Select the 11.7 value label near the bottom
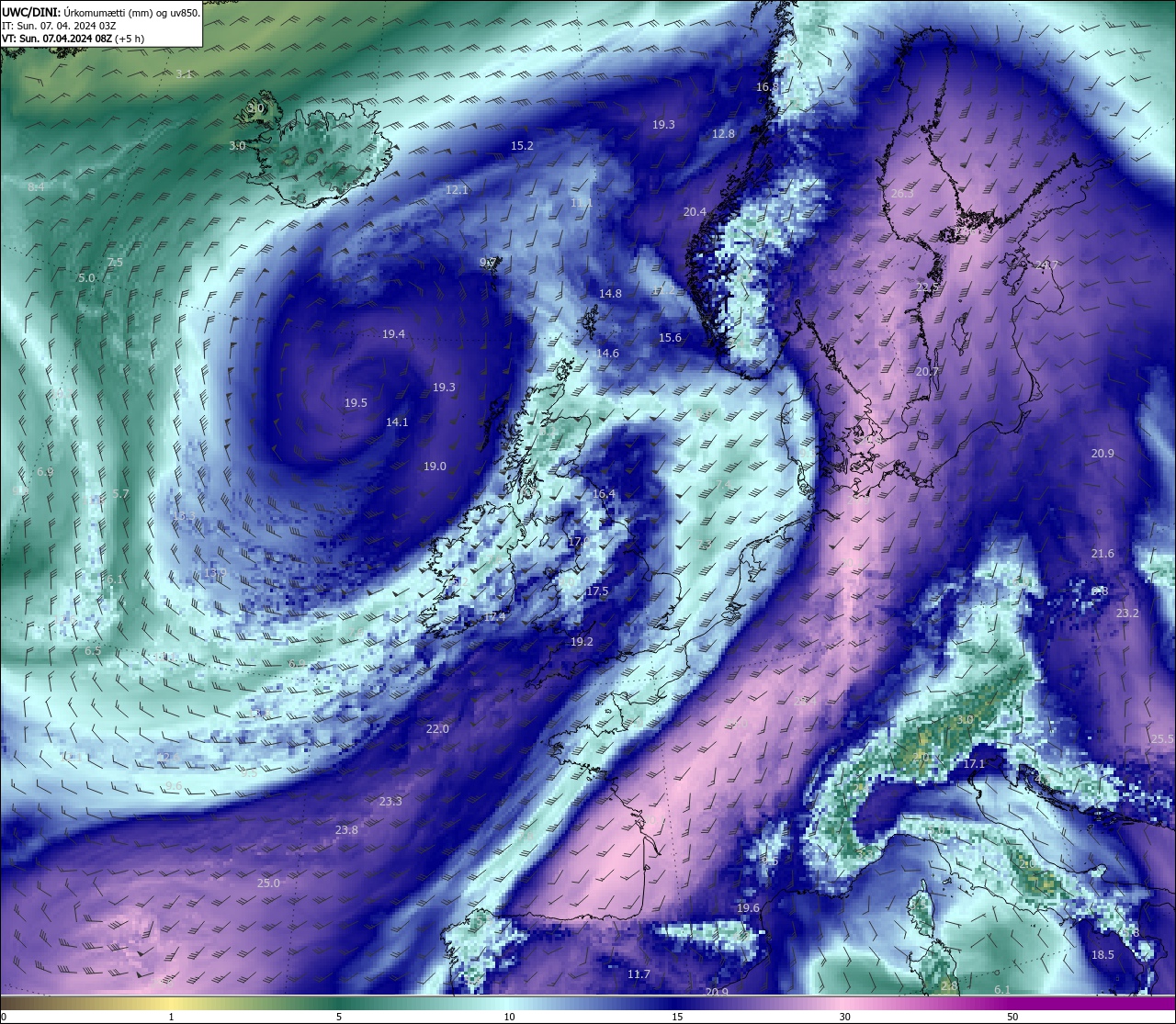The image size is (1176, 1024). pos(639,974)
